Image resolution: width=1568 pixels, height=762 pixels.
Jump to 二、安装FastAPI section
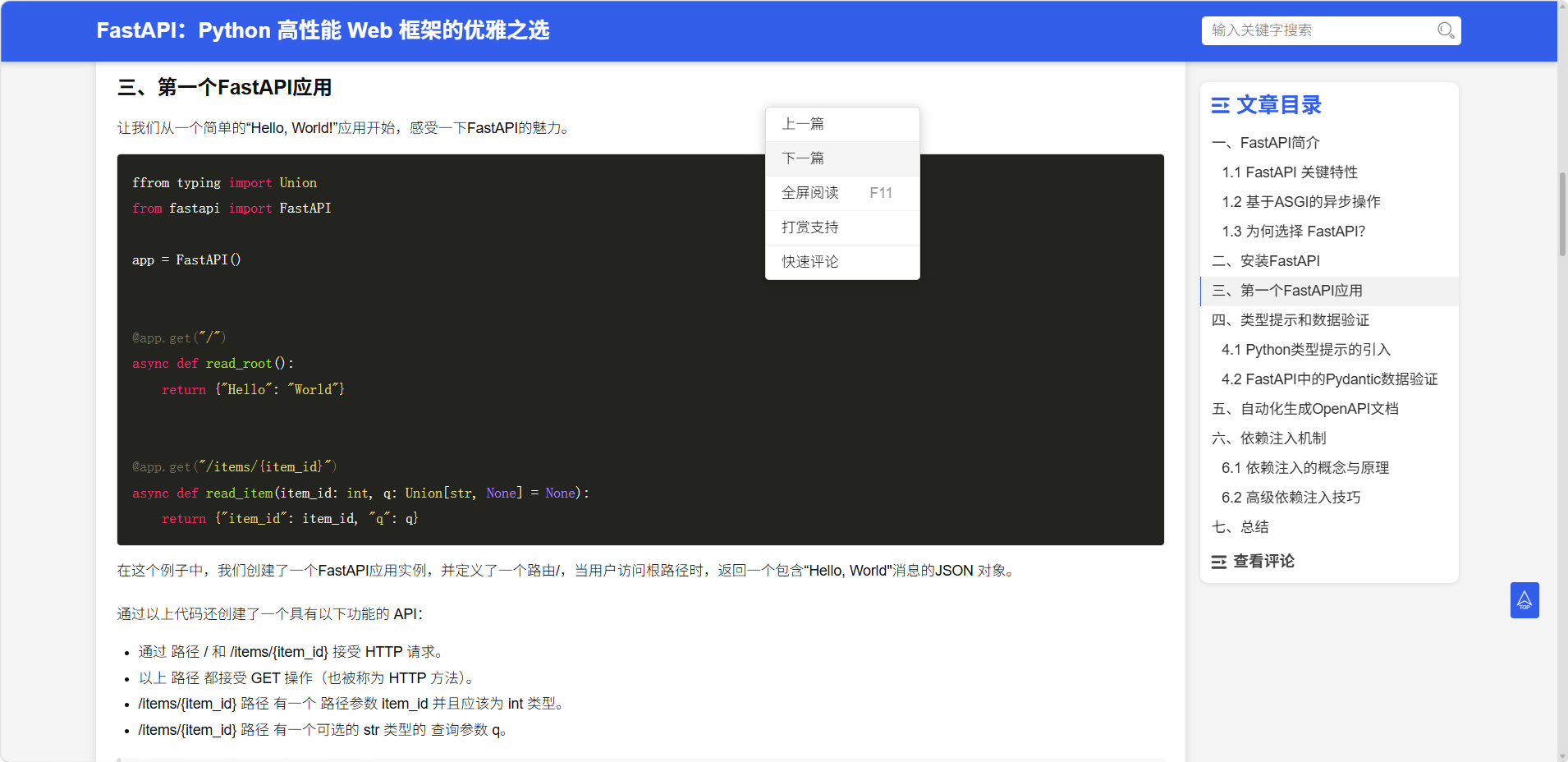coord(1266,261)
